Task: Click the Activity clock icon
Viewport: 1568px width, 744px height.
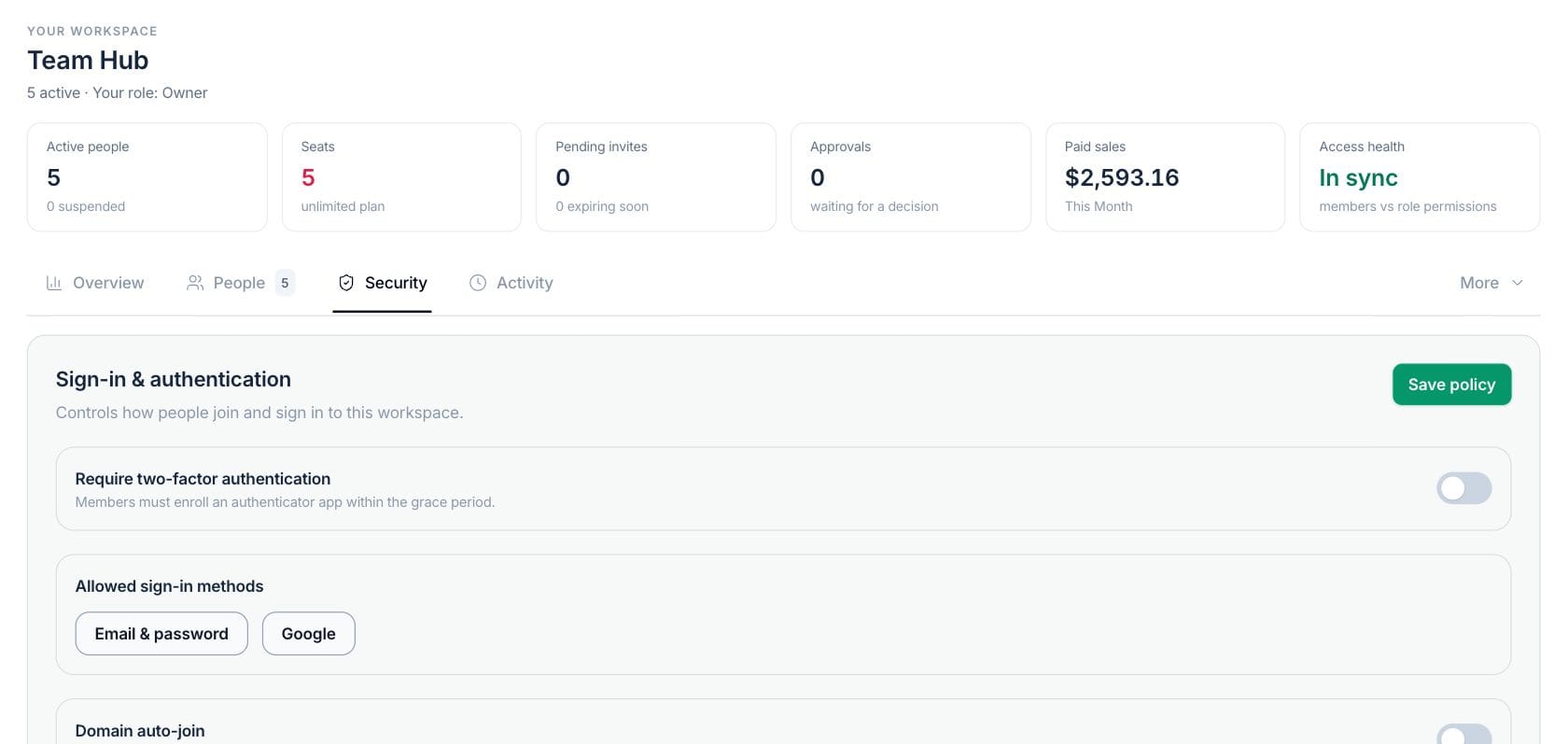Action: point(478,283)
